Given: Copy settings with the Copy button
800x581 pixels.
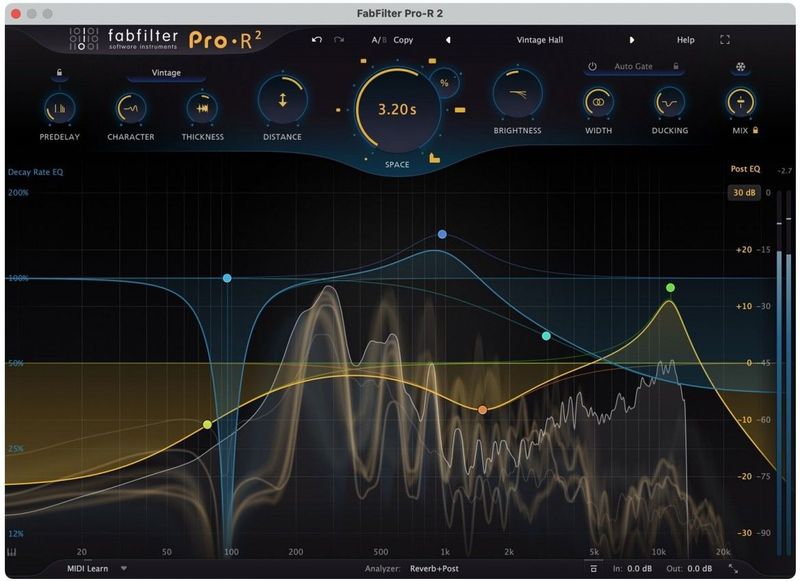Looking at the screenshot, I should click(403, 40).
